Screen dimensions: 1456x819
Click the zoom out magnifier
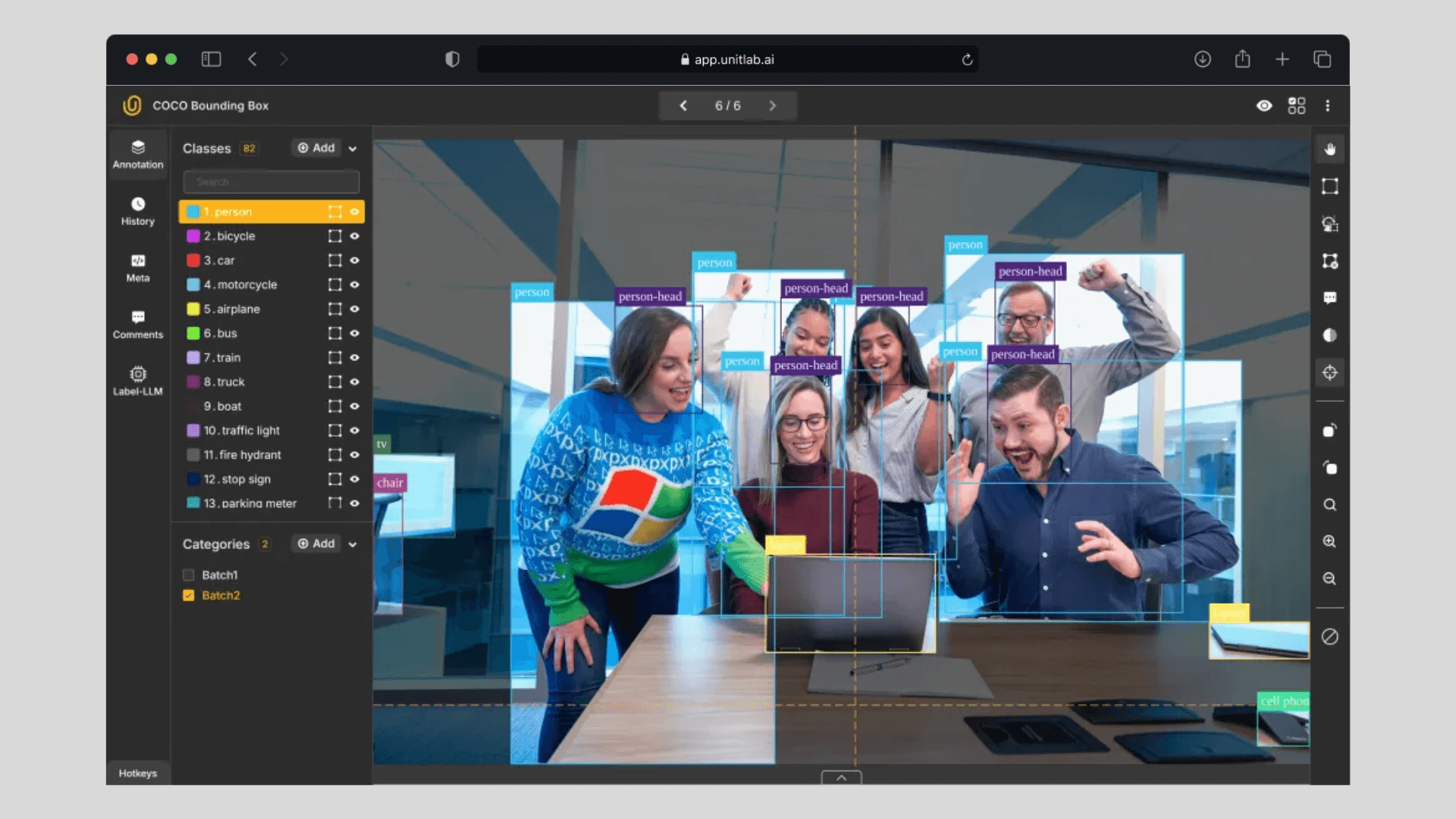coord(1329,579)
